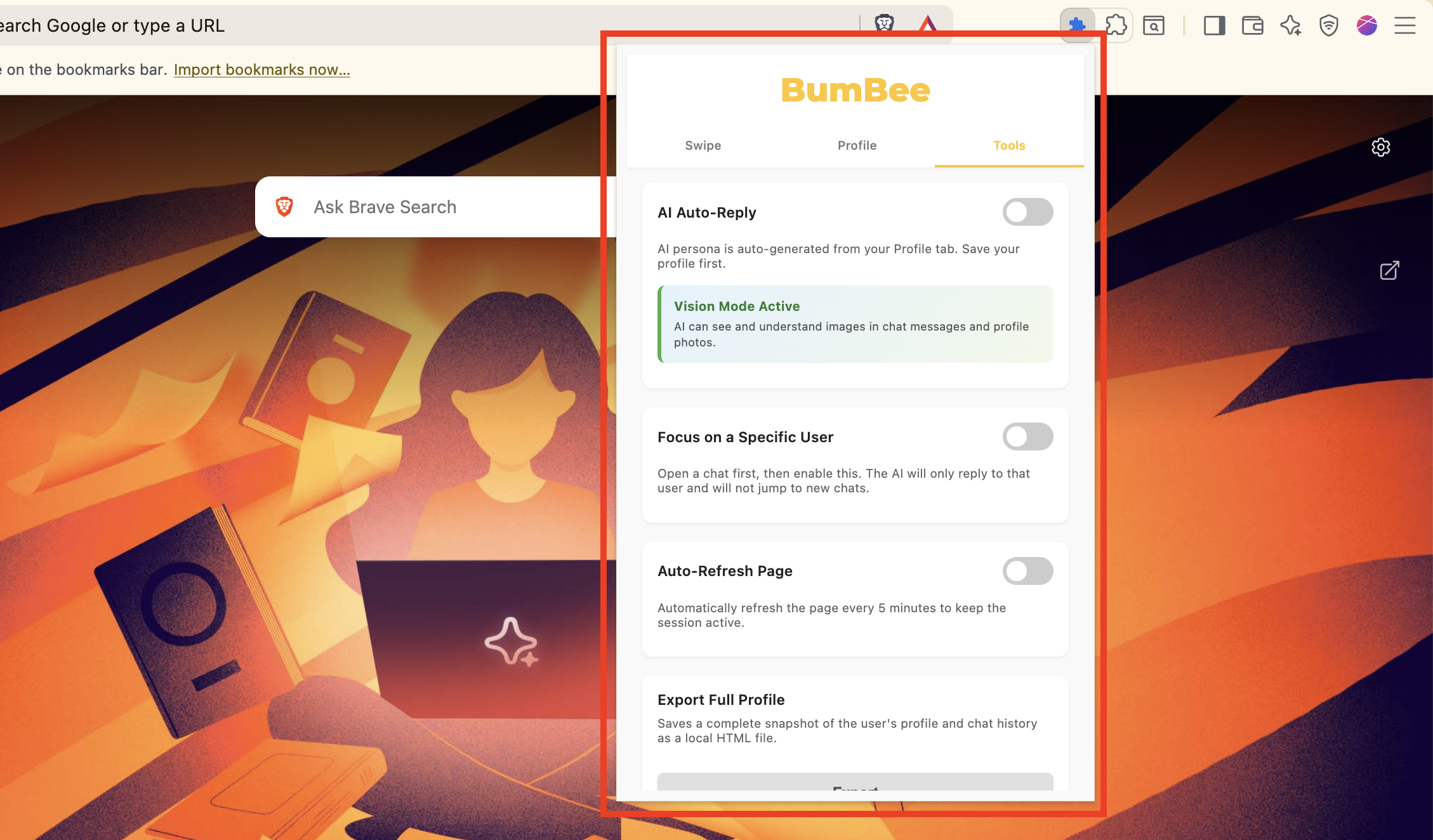Click the "Open a chat first" description

[843, 481]
